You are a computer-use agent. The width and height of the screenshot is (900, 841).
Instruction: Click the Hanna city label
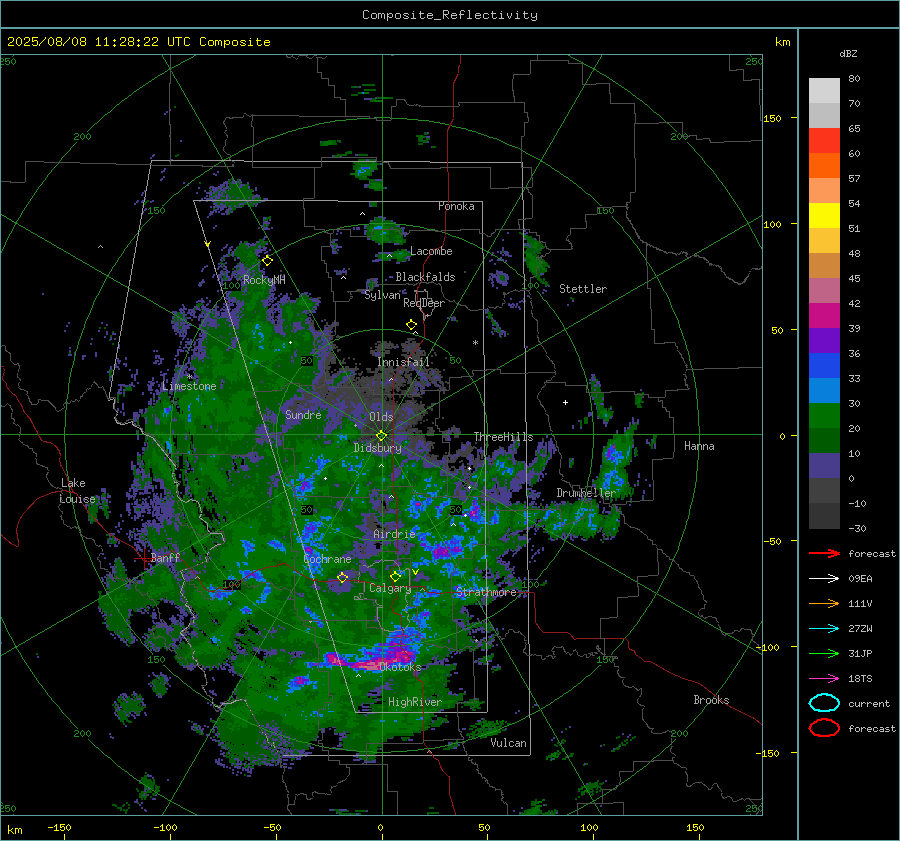(699, 446)
